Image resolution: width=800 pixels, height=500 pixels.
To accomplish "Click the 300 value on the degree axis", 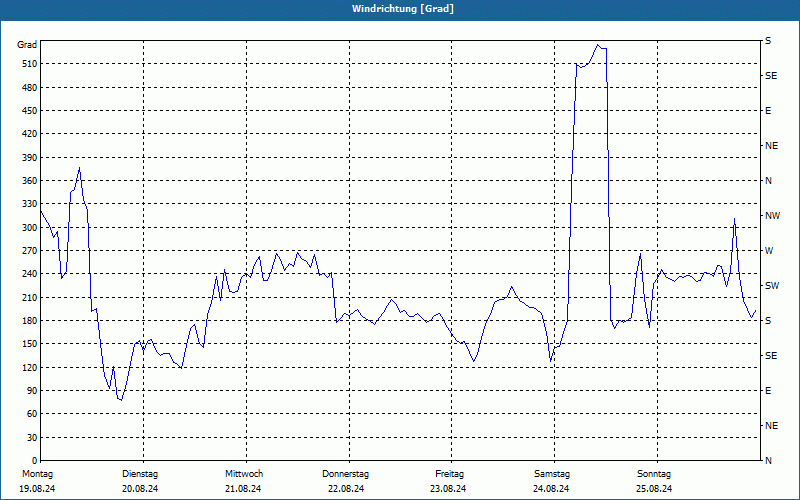I will tap(30, 228).
